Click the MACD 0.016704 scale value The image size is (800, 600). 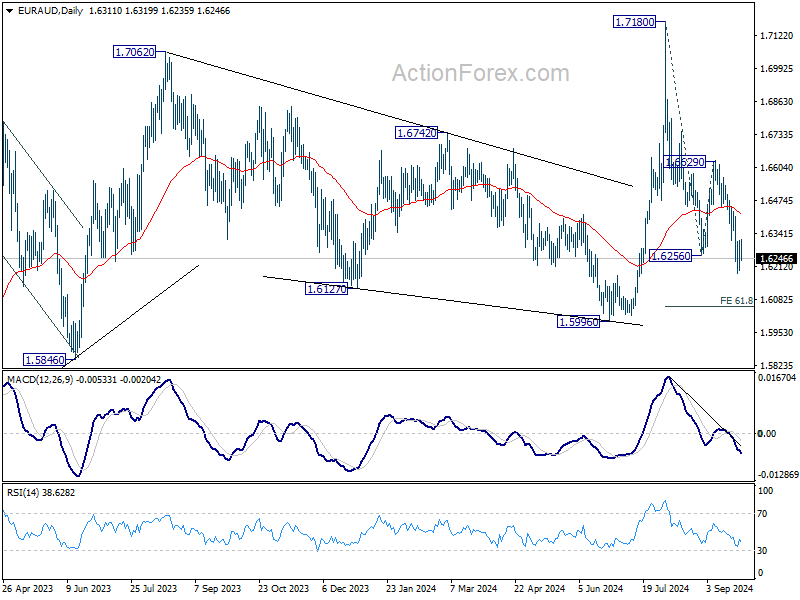pyautogui.click(x=777, y=378)
